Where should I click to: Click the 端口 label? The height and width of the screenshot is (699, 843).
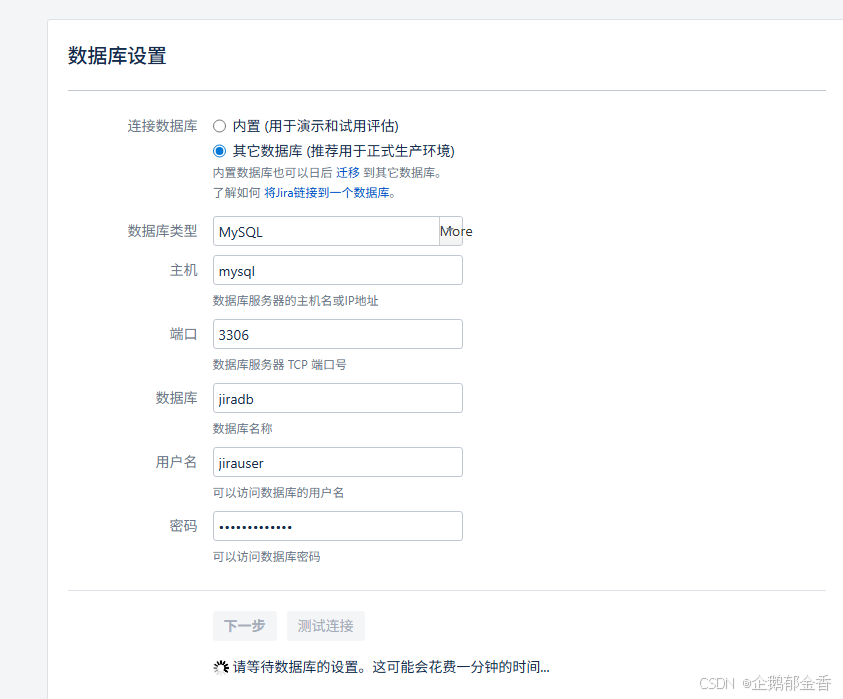point(184,334)
